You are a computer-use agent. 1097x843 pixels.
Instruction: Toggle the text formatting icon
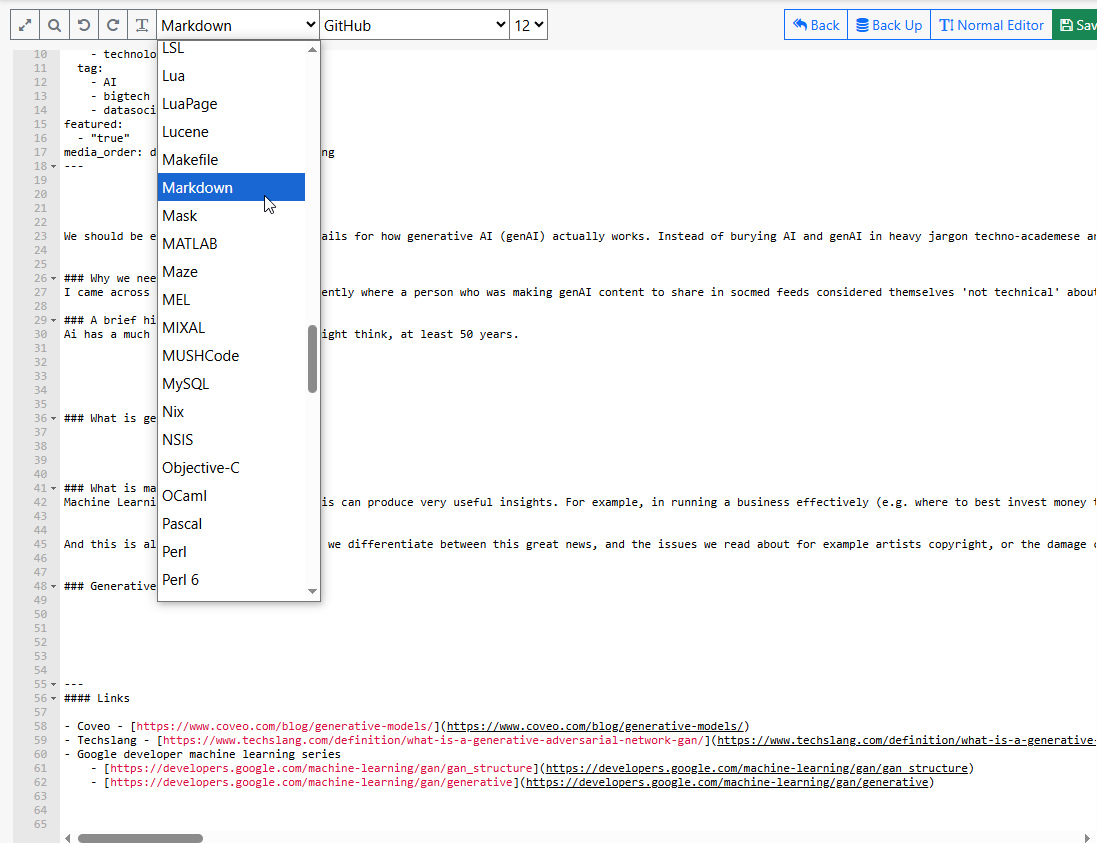point(141,25)
